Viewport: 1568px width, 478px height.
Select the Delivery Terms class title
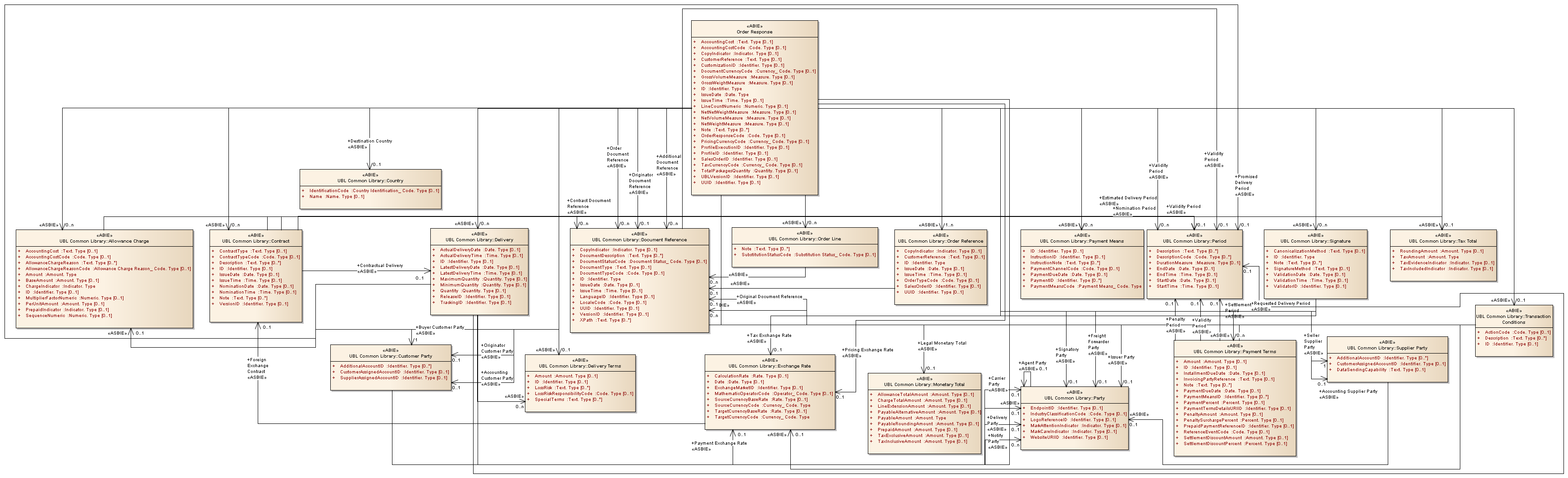point(580,366)
